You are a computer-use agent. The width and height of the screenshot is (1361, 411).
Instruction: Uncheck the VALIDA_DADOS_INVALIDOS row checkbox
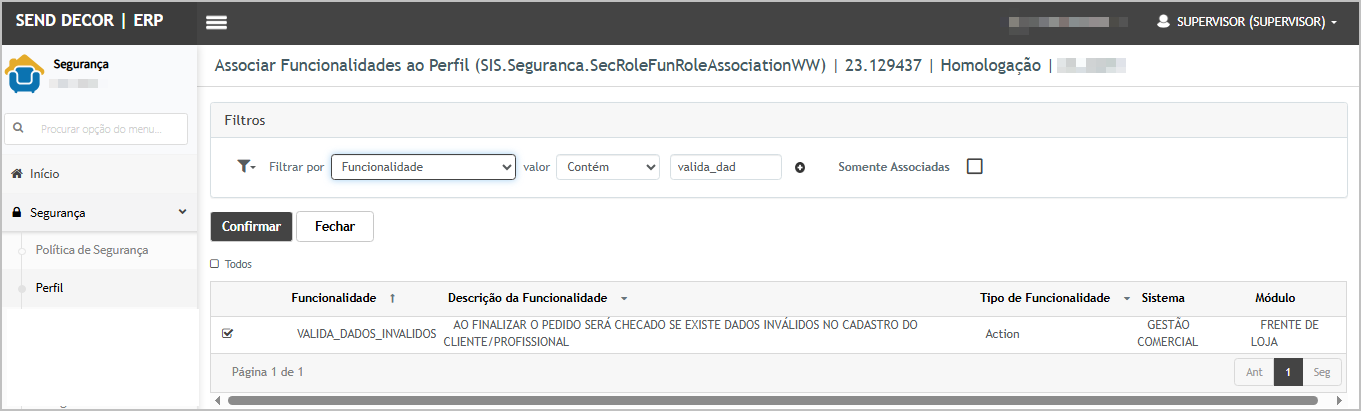[227, 333]
